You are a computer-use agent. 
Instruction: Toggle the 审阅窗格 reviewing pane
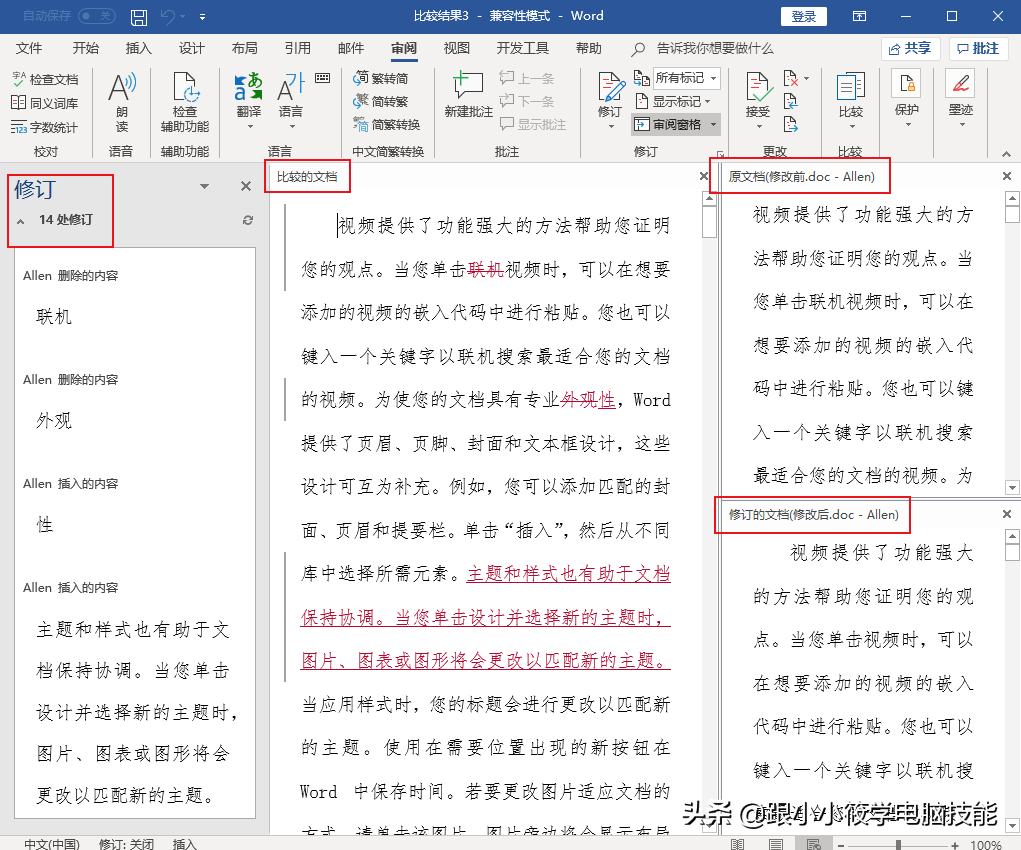669,124
